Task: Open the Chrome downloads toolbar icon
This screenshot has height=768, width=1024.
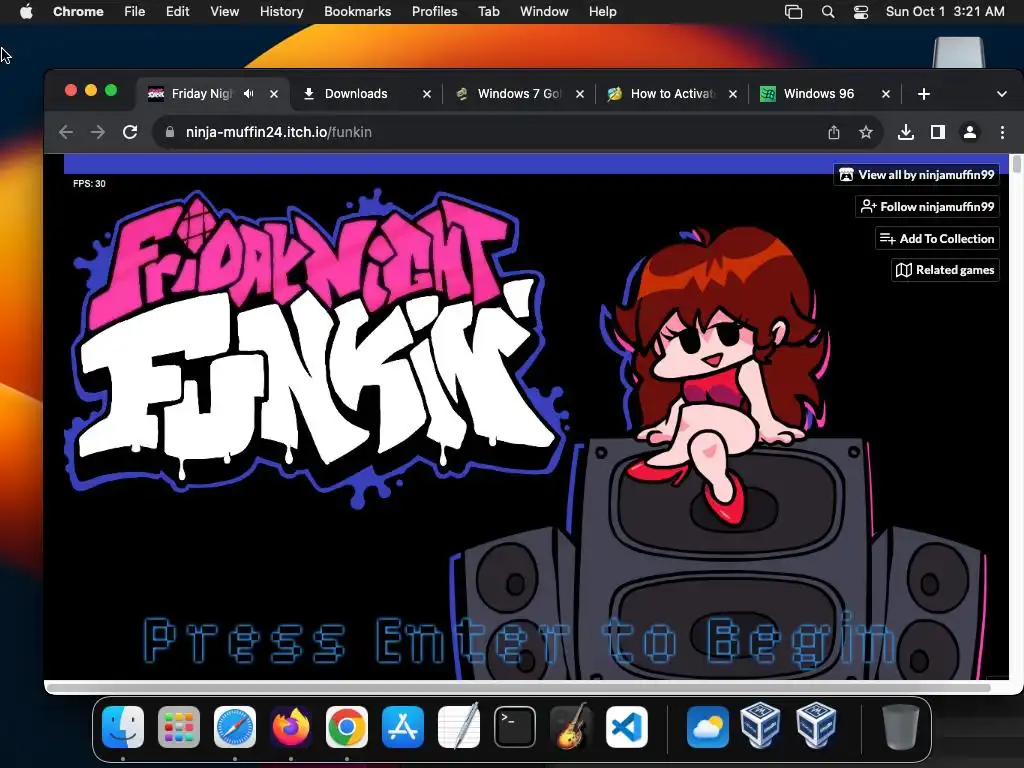Action: (906, 133)
